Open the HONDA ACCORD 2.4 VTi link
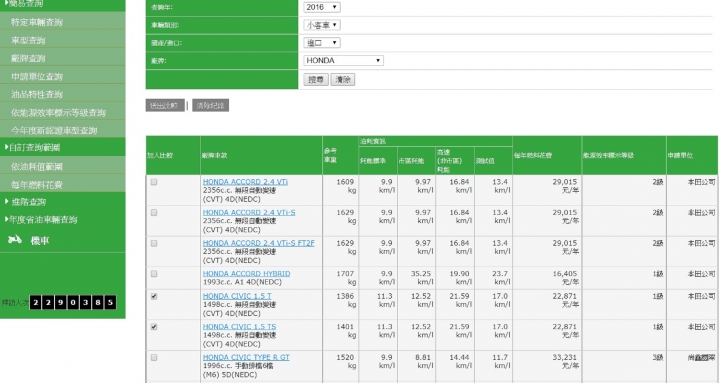Image resolution: width=720 pixels, height=383 pixels. pyautogui.click(x=245, y=182)
